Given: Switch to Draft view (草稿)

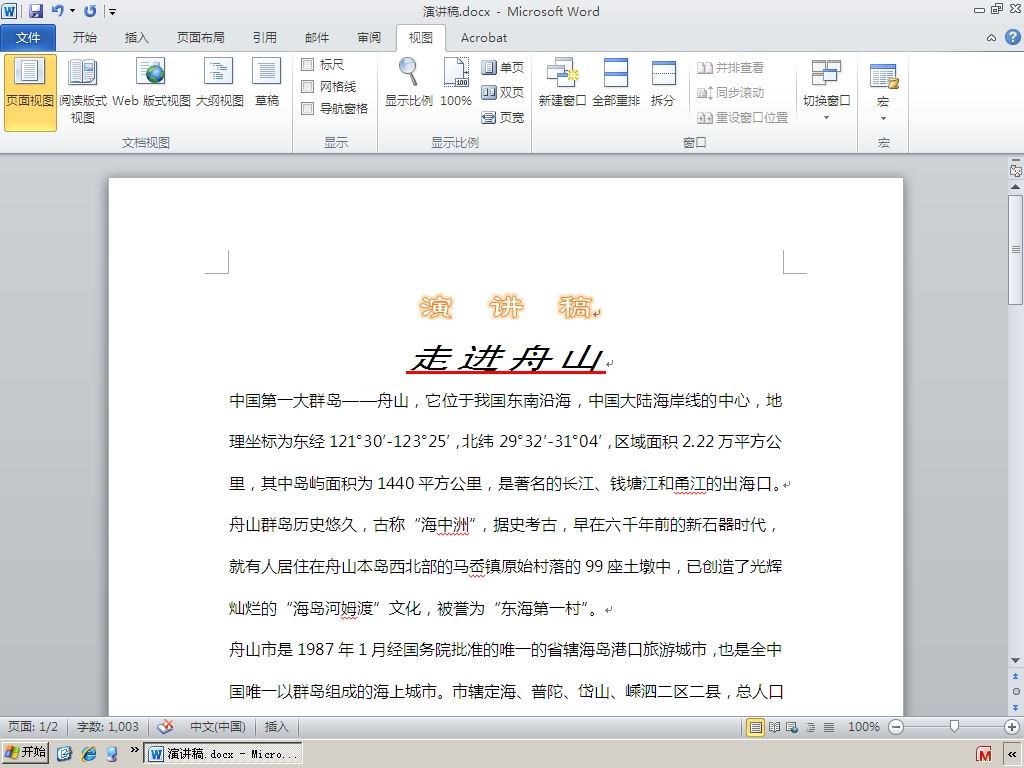Looking at the screenshot, I should (266, 82).
